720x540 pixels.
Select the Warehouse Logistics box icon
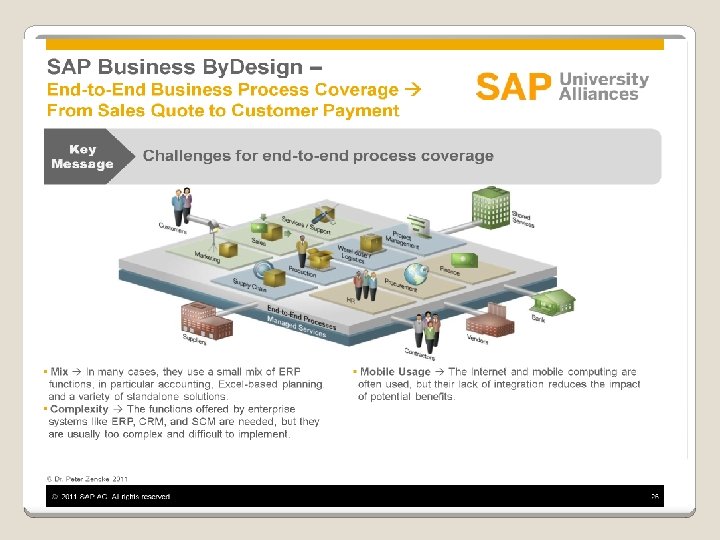click(x=371, y=243)
